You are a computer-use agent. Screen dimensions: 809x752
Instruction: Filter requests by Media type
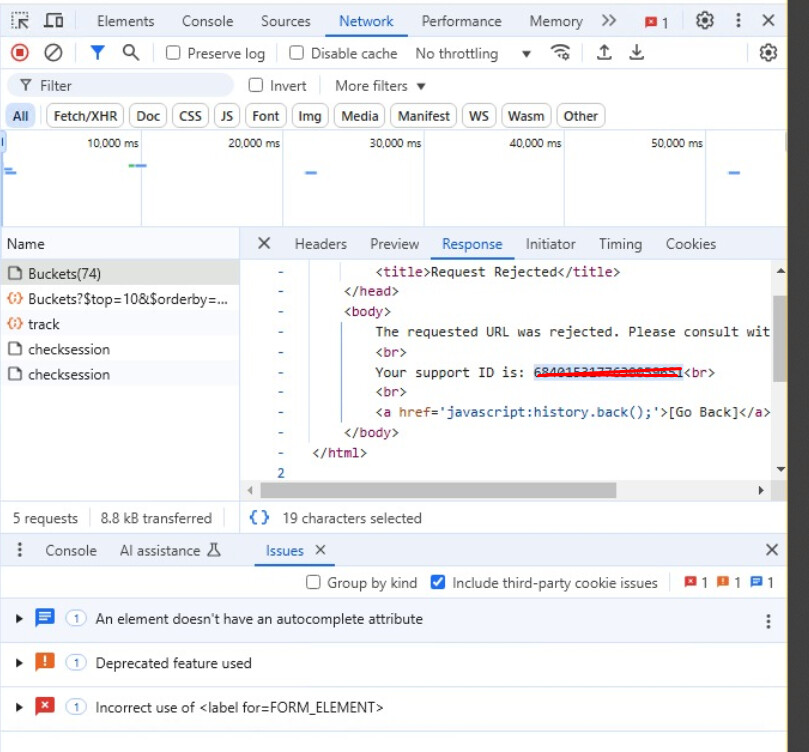360,116
